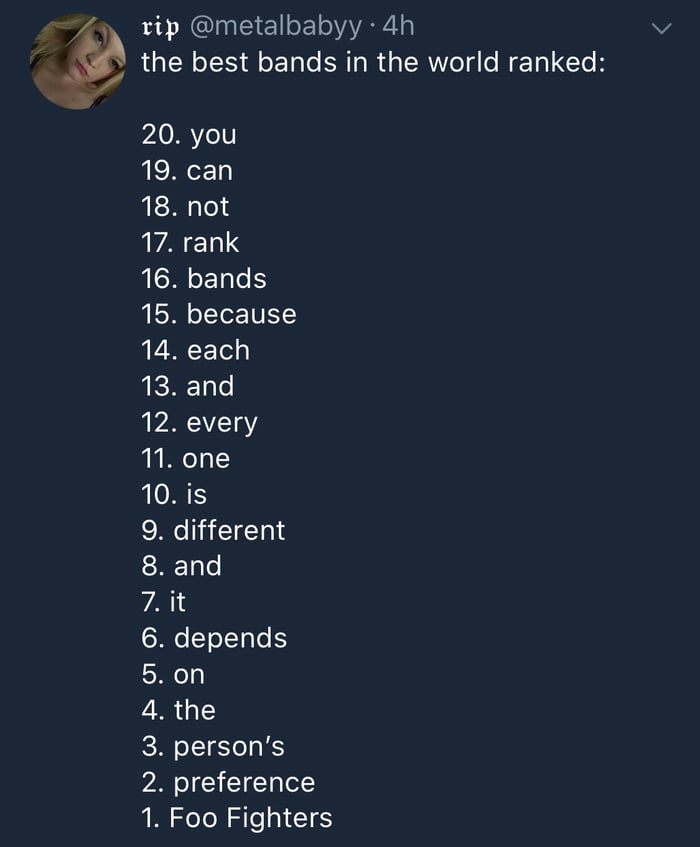Click the line "12. every"
The height and width of the screenshot is (847, 700).
click(199, 422)
